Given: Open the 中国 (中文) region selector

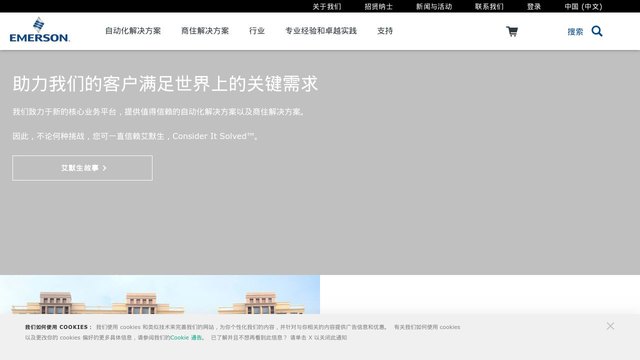Looking at the screenshot, I should pos(583,7).
